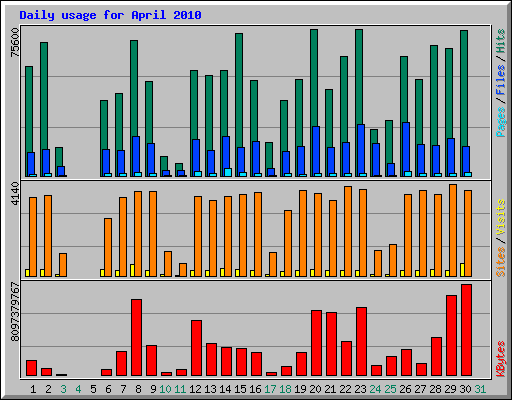The image size is (512, 400).
Task: Click the 'Hits' legend label
Action: (501, 41)
